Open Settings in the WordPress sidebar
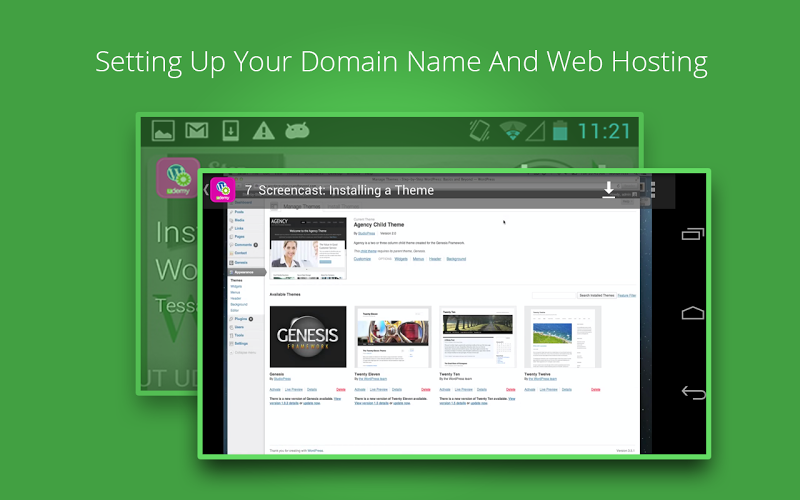This screenshot has width=800, height=500. click(x=241, y=343)
